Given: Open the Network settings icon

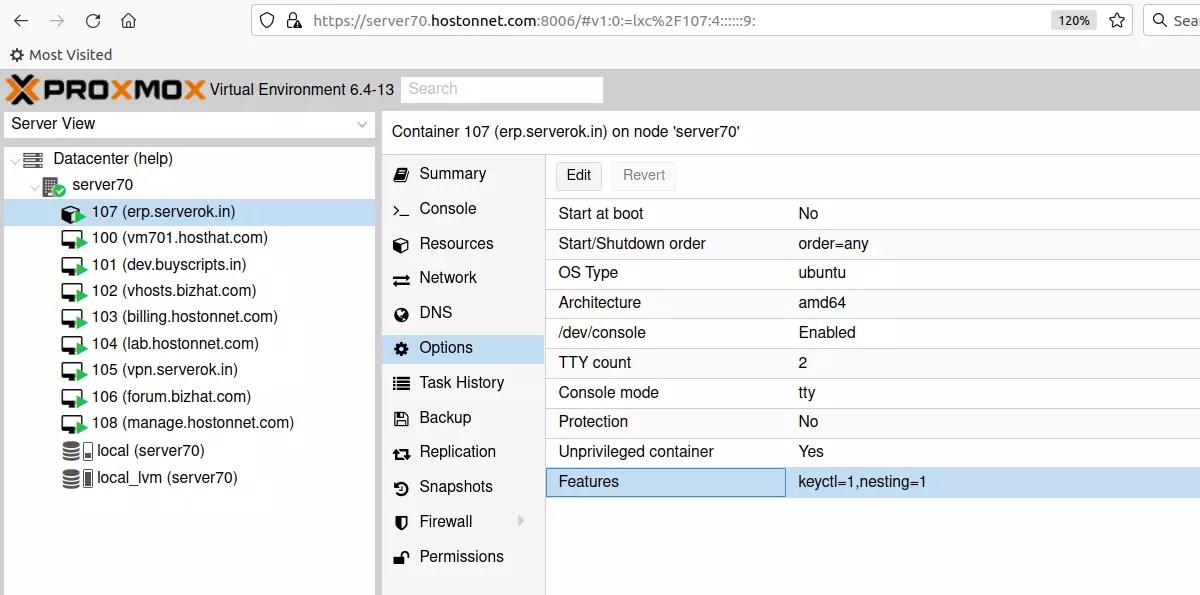Looking at the screenshot, I should (401, 277).
